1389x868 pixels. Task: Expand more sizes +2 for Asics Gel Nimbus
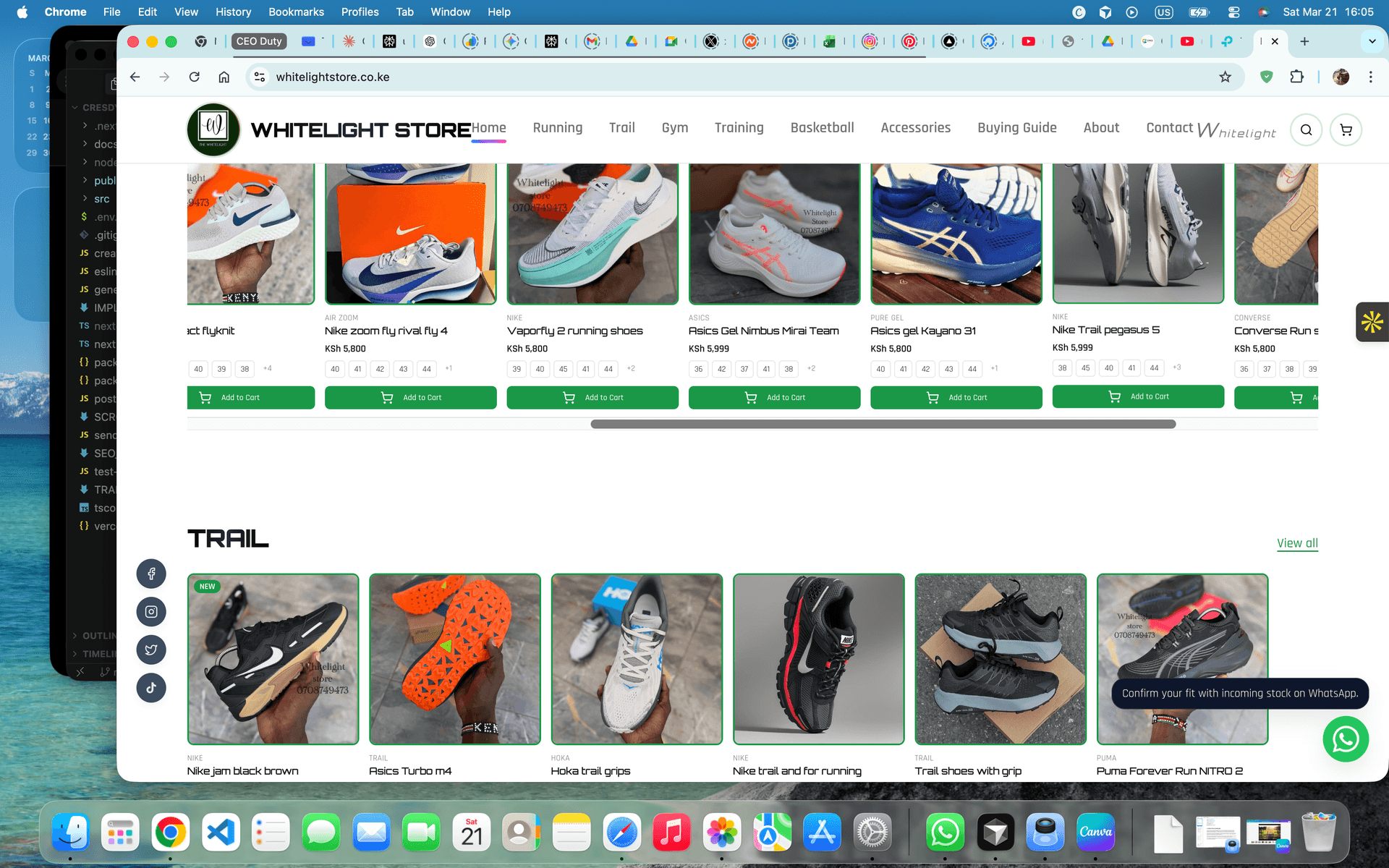(x=812, y=368)
